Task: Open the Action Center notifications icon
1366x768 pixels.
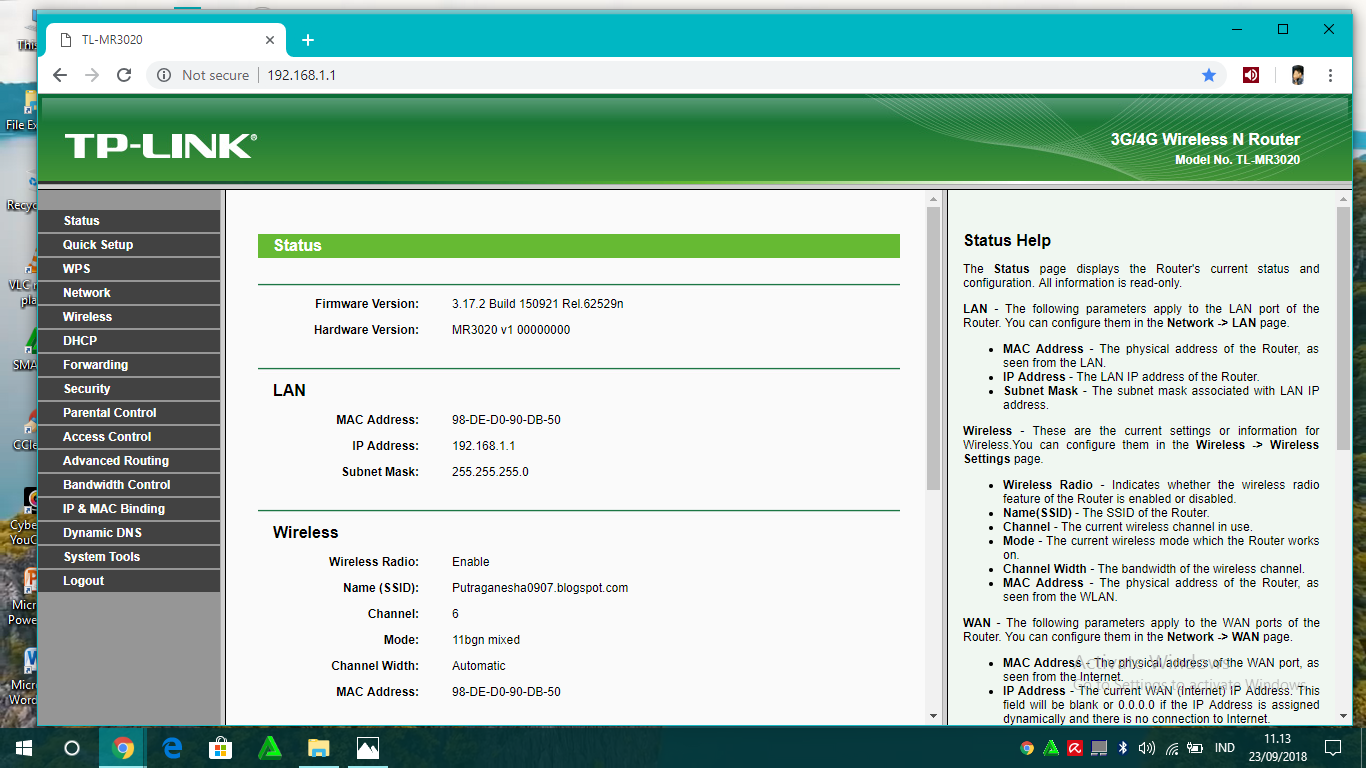Action: [x=1333, y=747]
